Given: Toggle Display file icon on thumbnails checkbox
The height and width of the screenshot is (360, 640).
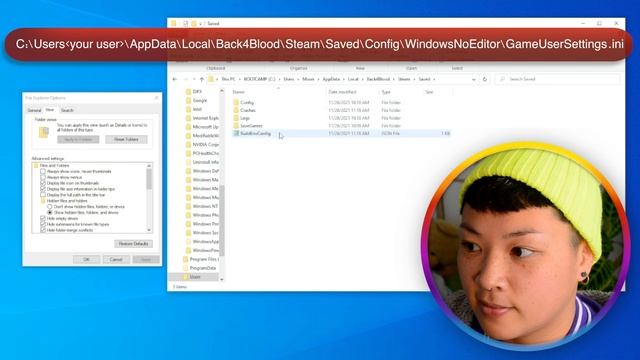Looking at the screenshot, I should (43, 183).
